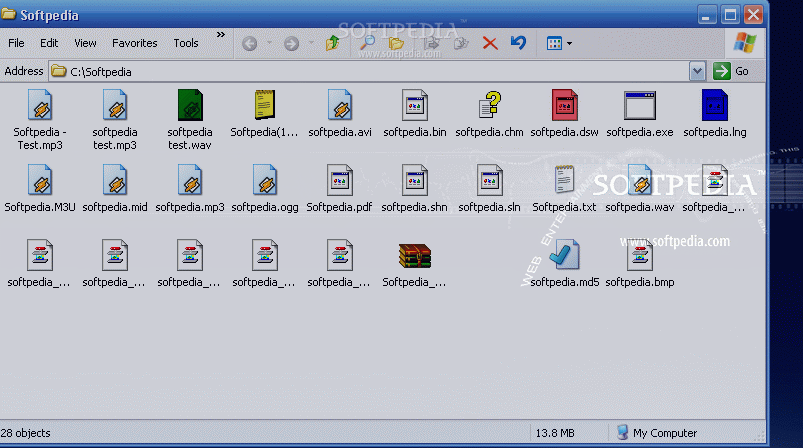This screenshot has height=448, width=803.
Task: Click the Forward navigation arrow
Action: (x=291, y=44)
